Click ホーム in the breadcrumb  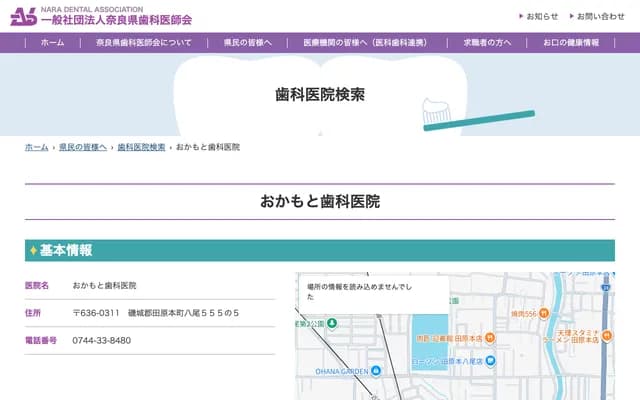click(x=37, y=147)
